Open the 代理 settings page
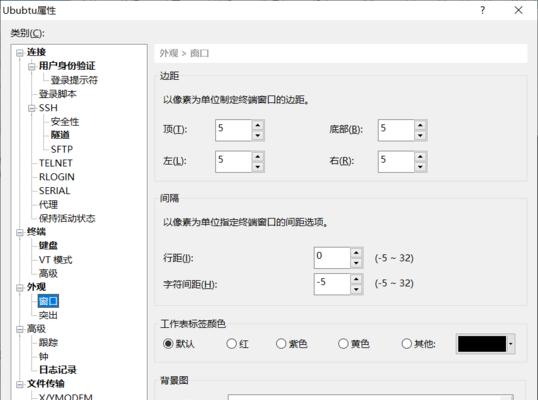538x400 pixels. (x=48, y=204)
